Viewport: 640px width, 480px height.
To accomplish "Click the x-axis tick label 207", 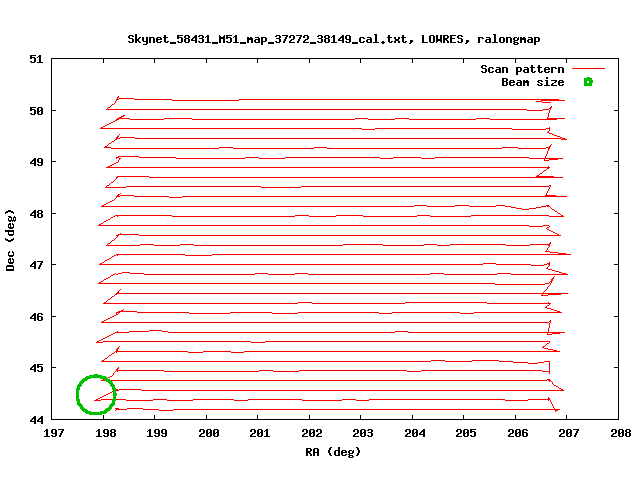I will click(569, 433).
